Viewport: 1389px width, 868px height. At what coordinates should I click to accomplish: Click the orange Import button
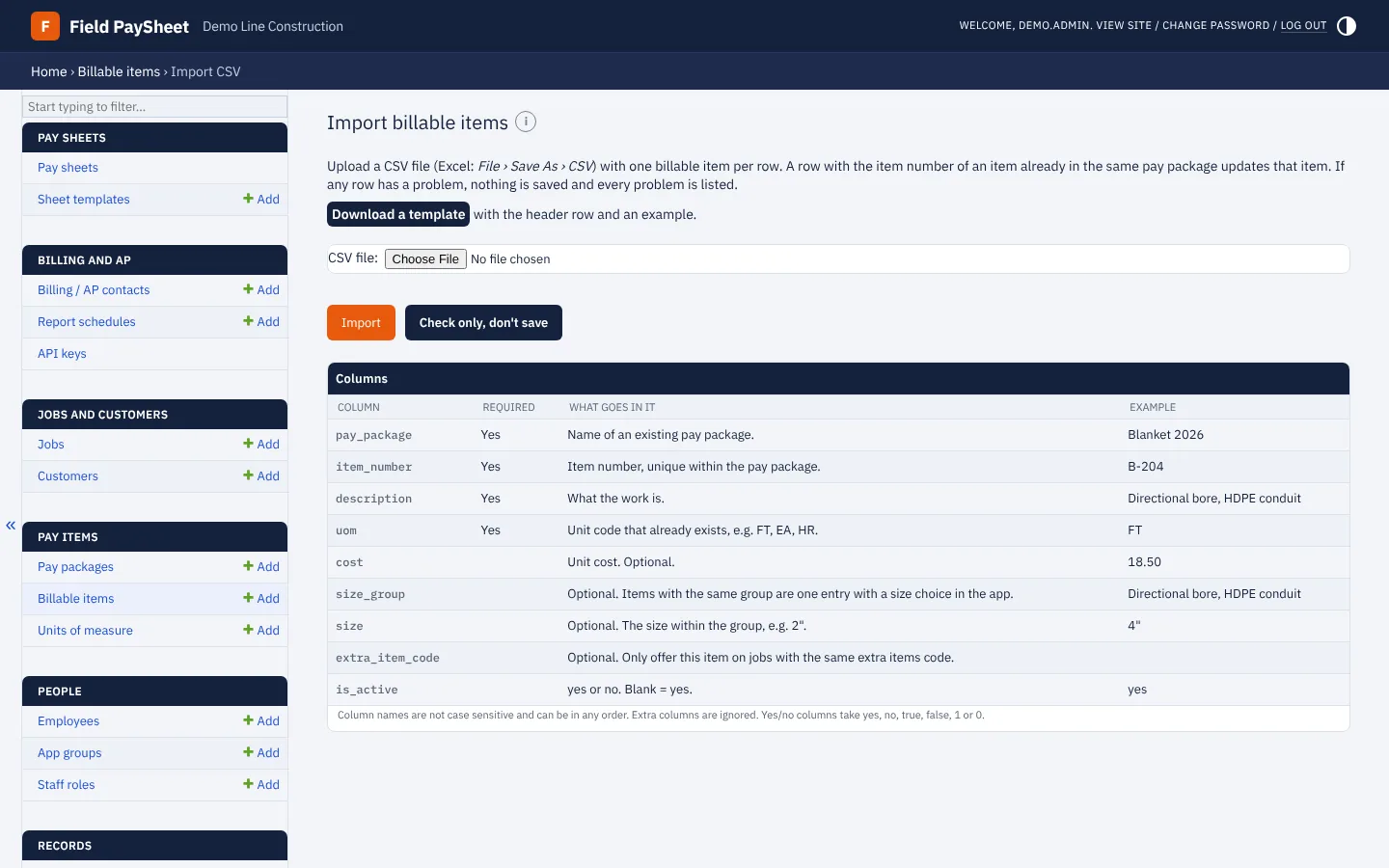[361, 323]
